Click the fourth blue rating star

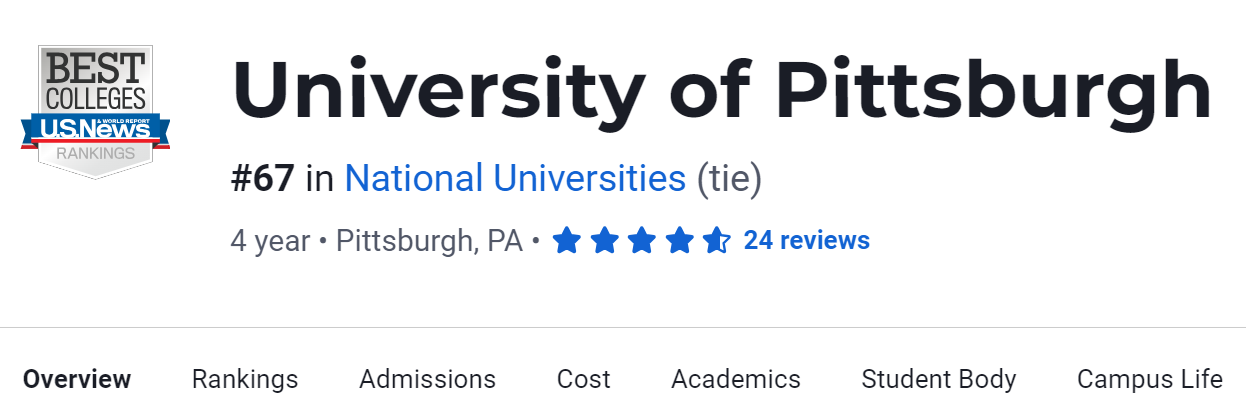[x=679, y=241]
